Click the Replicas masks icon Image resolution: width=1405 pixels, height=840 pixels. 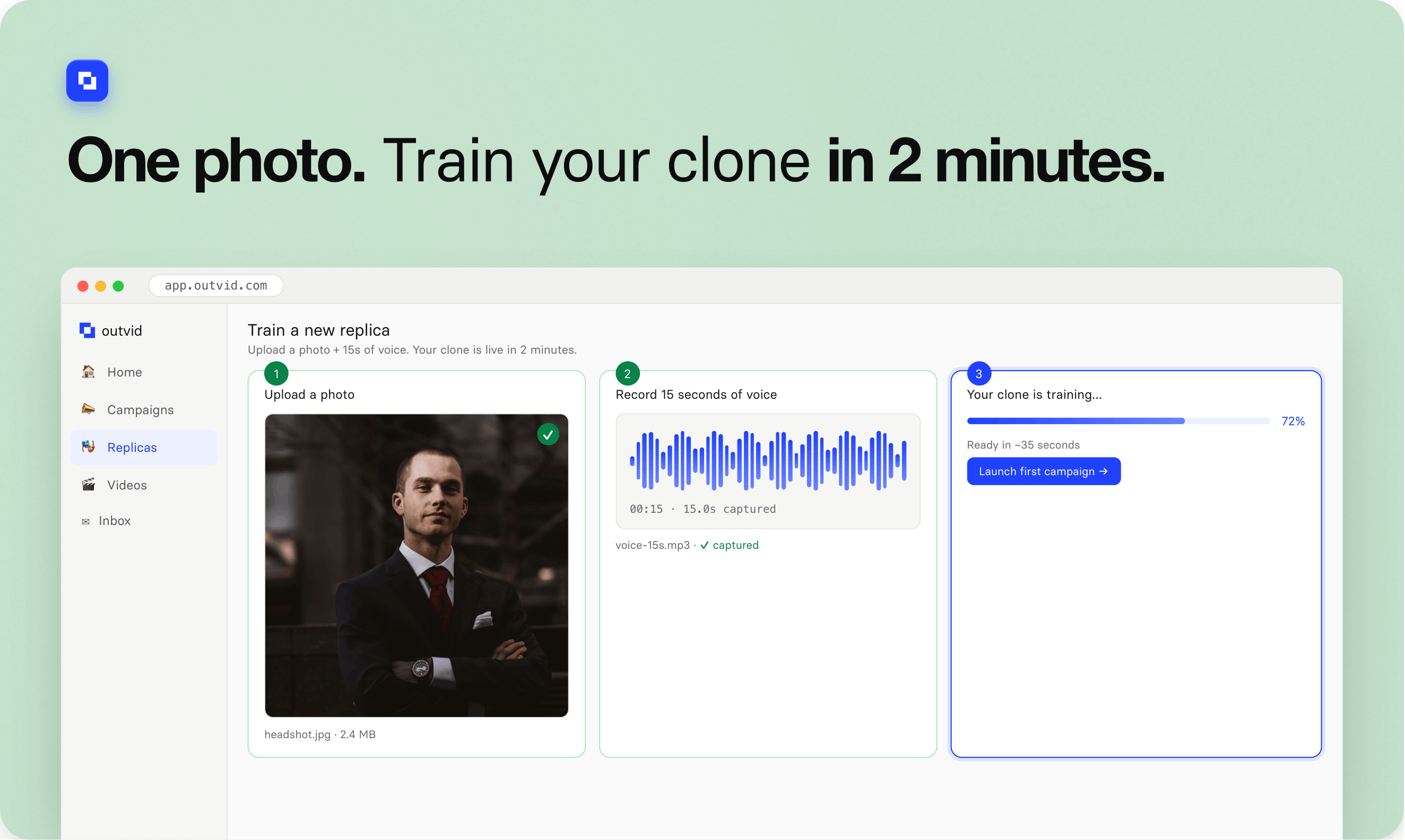tap(89, 447)
